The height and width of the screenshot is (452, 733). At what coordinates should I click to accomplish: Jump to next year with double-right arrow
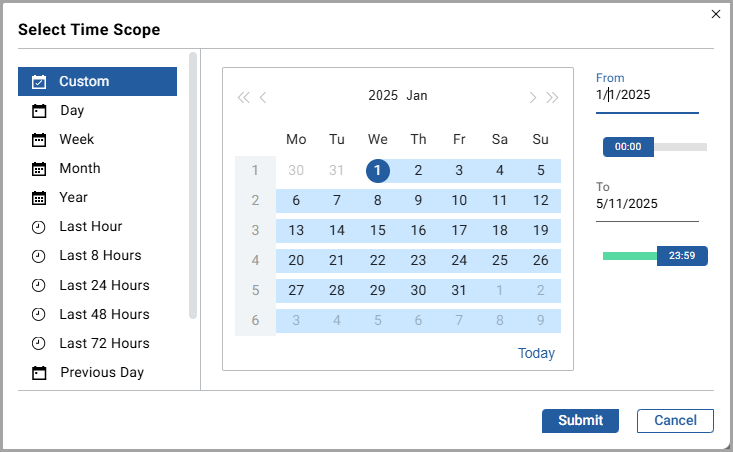(552, 97)
